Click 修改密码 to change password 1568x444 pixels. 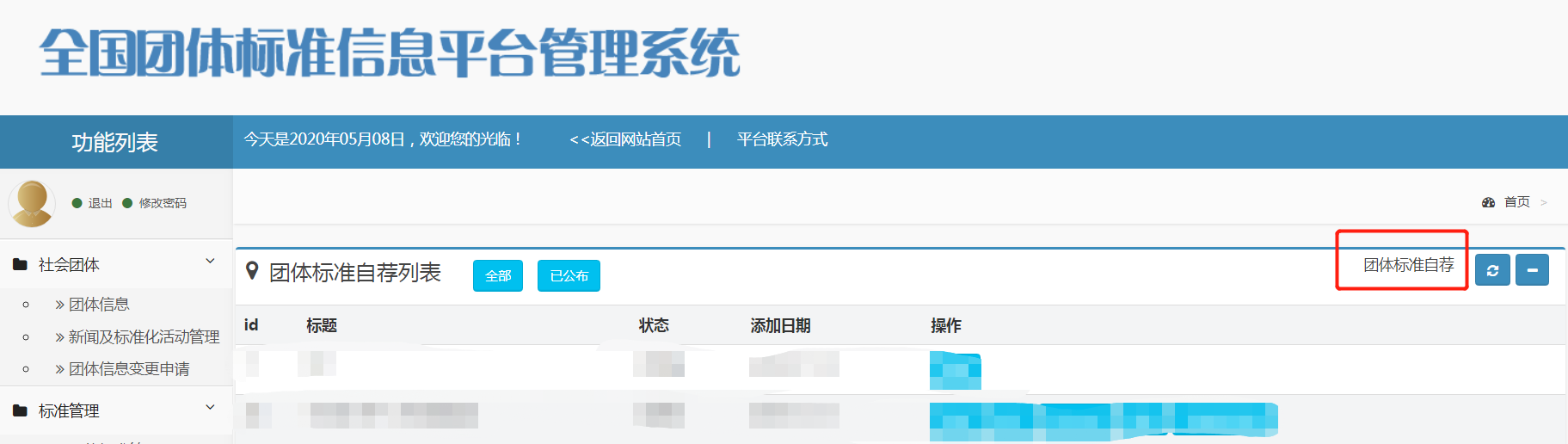pyautogui.click(x=163, y=203)
